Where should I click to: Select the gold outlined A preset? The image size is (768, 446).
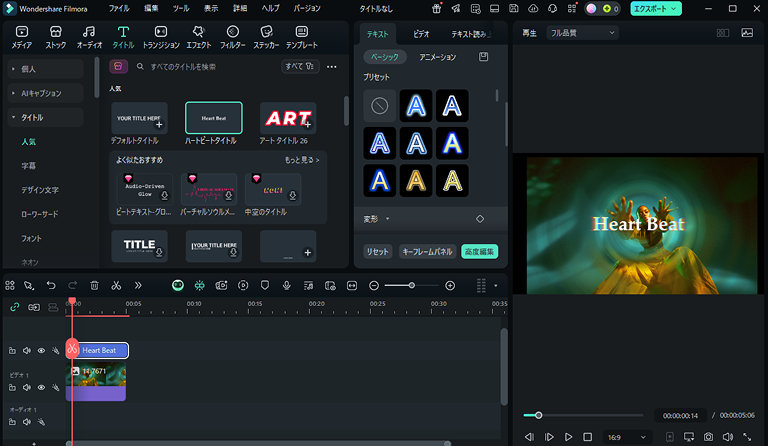416,181
